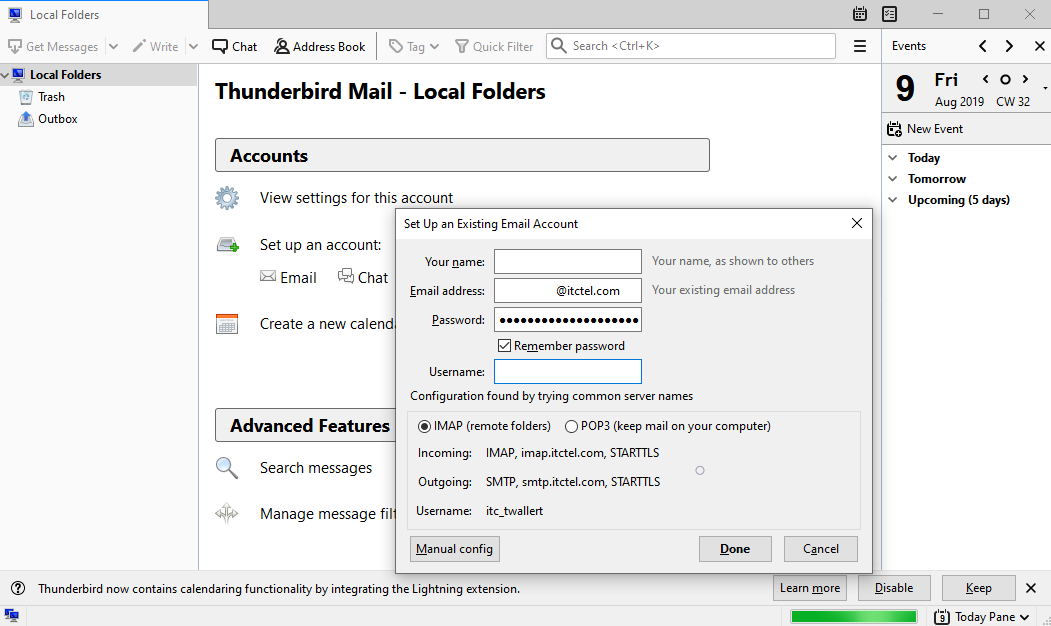Click the New Event icon
This screenshot has width=1051, height=626.
pyautogui.click(x=895, y=129)
